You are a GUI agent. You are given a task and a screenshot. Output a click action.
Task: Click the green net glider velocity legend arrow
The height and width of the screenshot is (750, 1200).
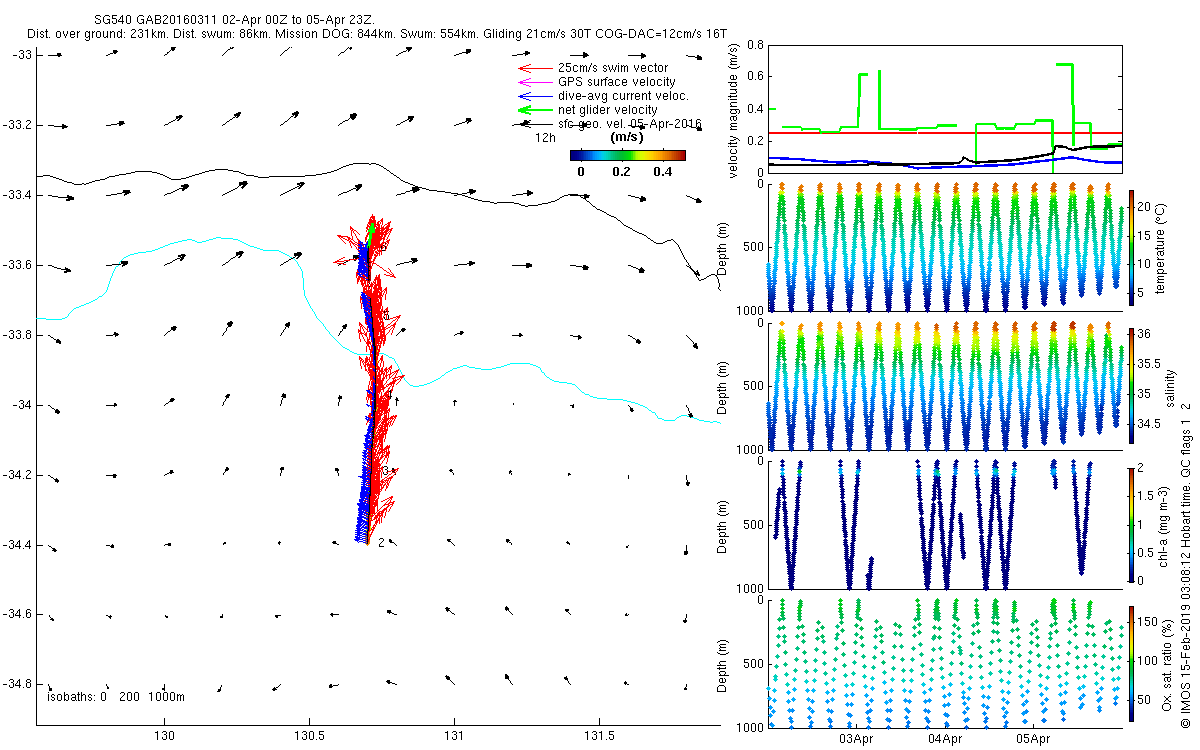(534, 110)
